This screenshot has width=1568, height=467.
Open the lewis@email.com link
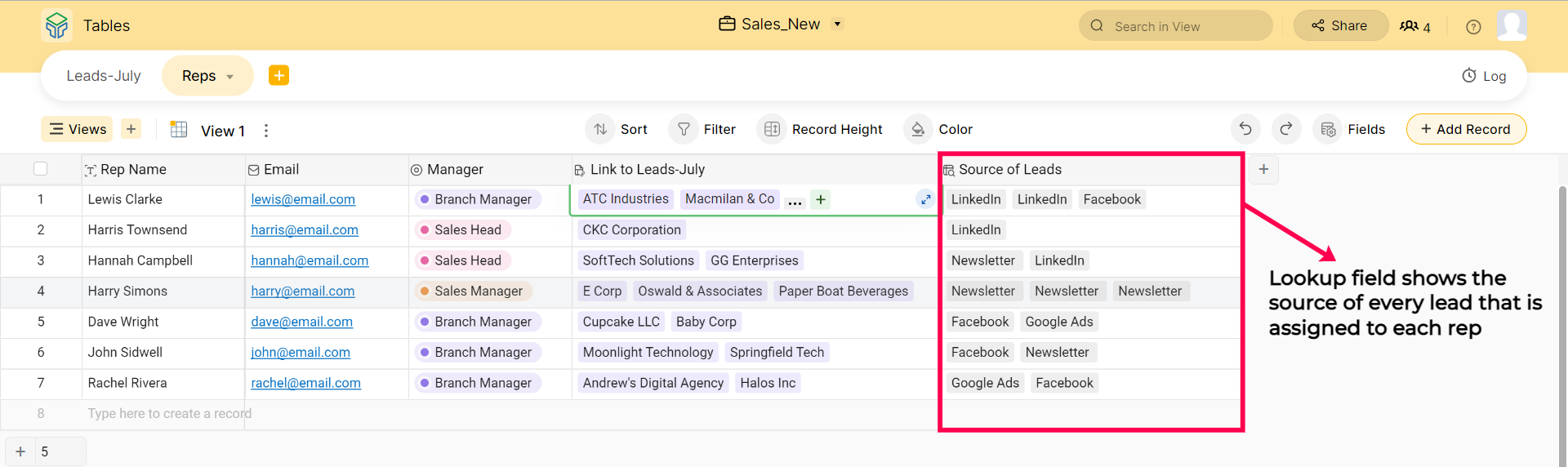point(303,199)
